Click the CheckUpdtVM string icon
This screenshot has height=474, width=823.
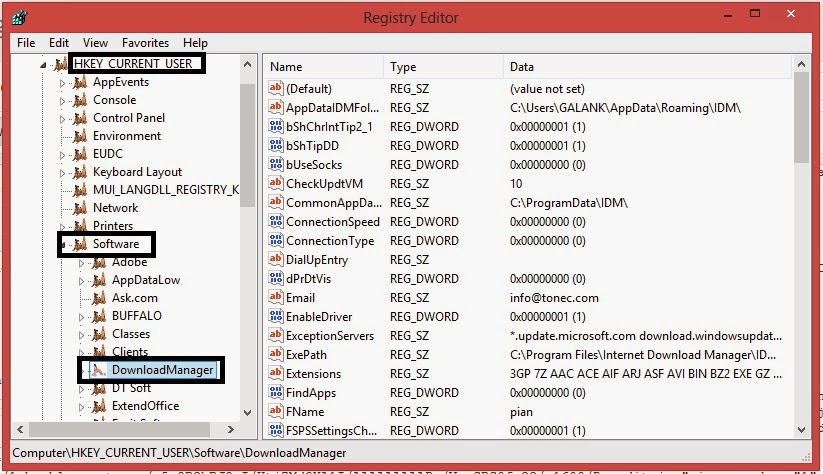[276, 183]
